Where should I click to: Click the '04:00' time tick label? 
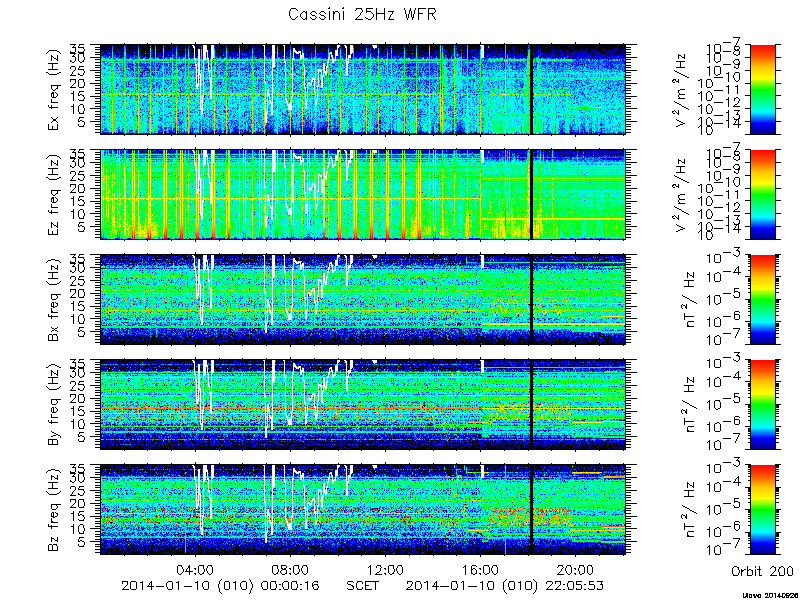195,569
